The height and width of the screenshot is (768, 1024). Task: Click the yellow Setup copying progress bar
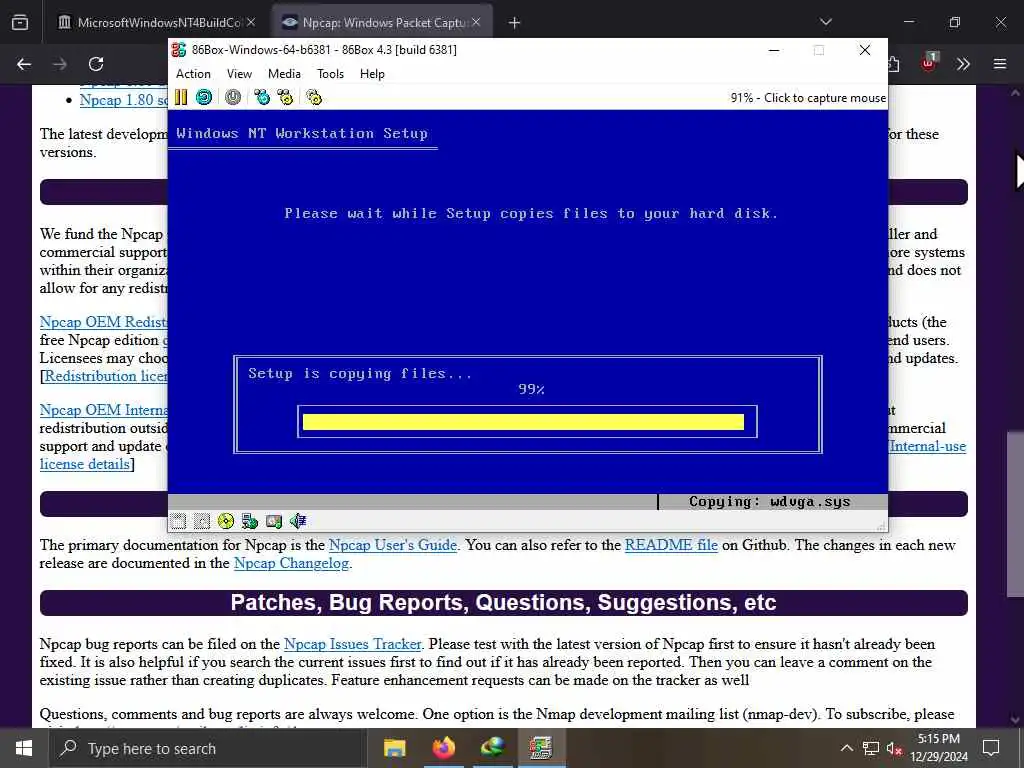pos(523,422)
